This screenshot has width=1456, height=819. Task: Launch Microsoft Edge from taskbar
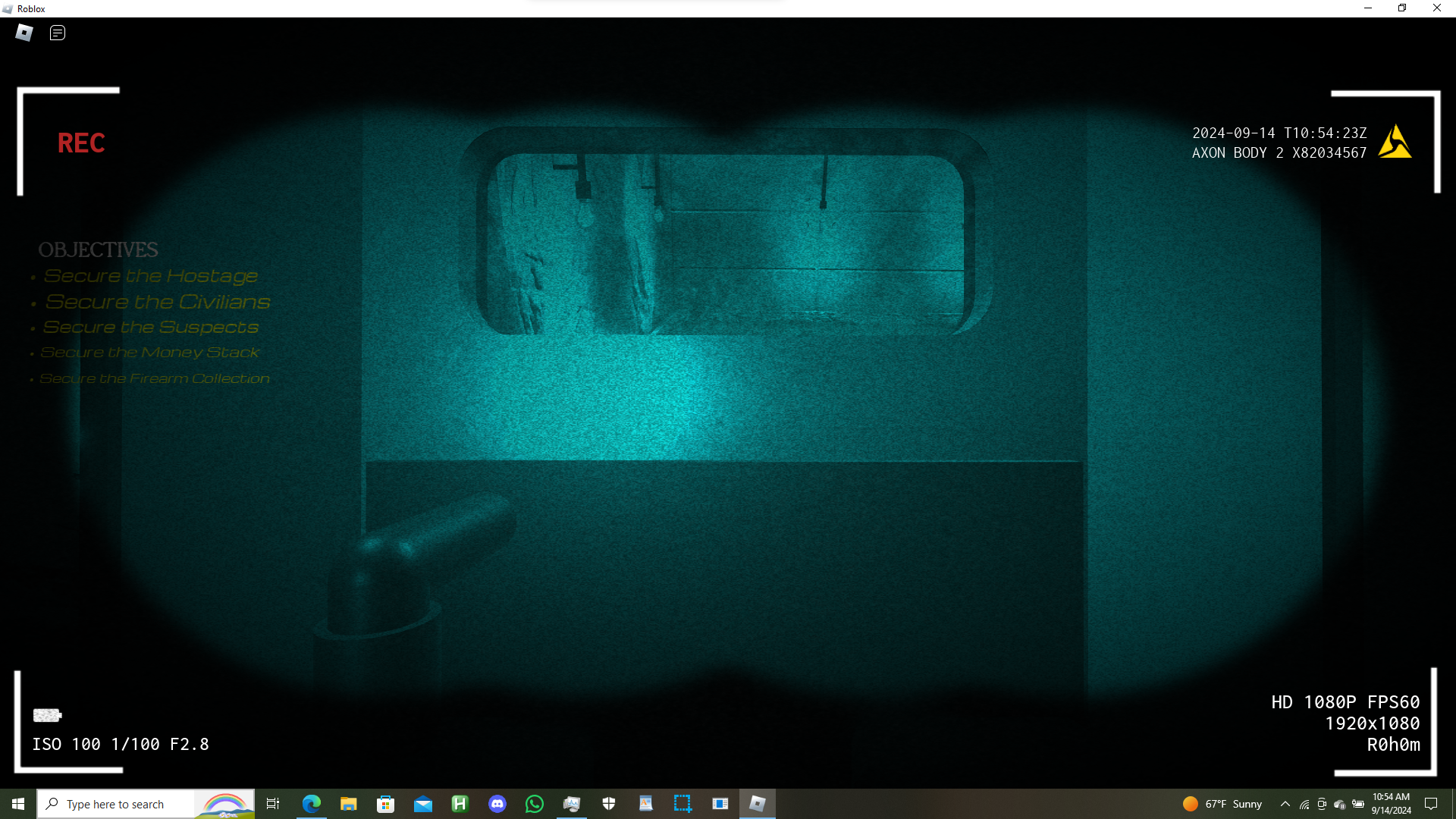[311, 804]
